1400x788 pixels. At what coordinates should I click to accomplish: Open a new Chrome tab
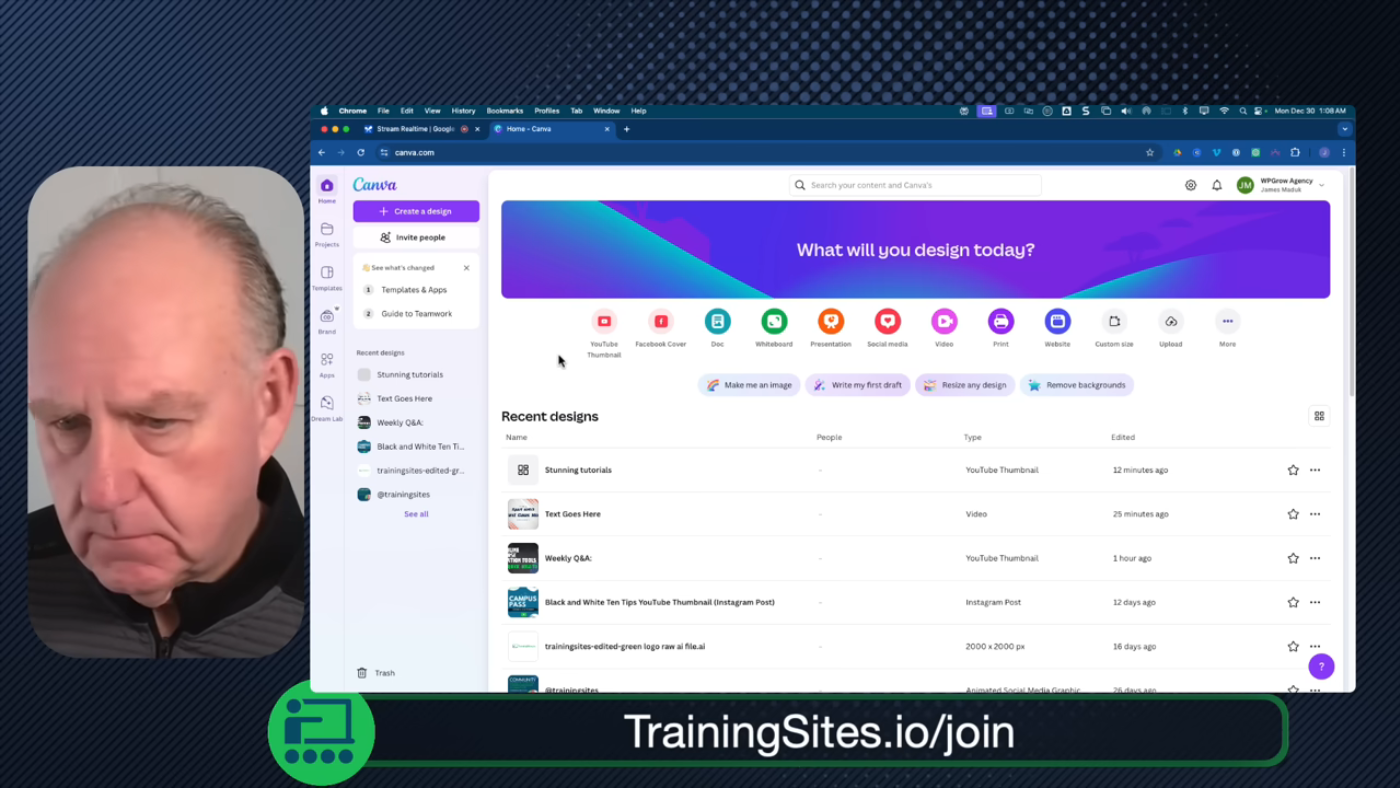[627, 129]
